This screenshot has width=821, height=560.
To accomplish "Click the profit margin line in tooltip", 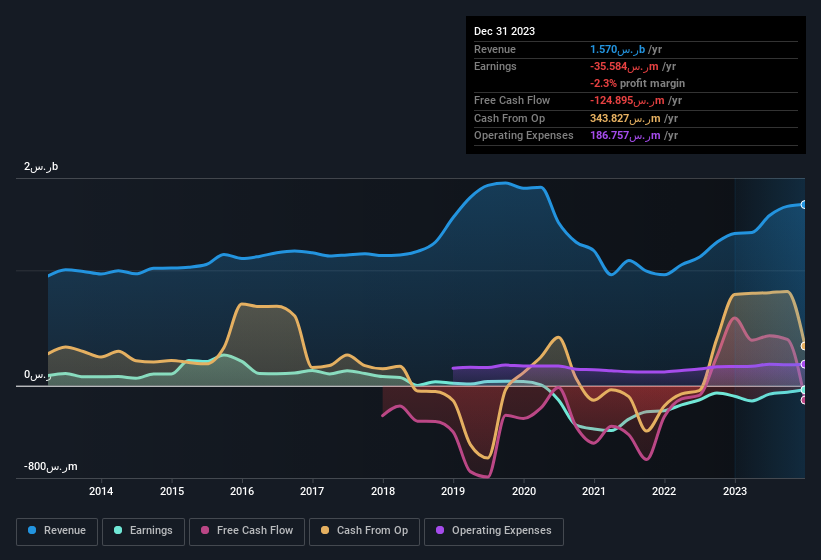I will pyautogui.click(x=638, y=83).
